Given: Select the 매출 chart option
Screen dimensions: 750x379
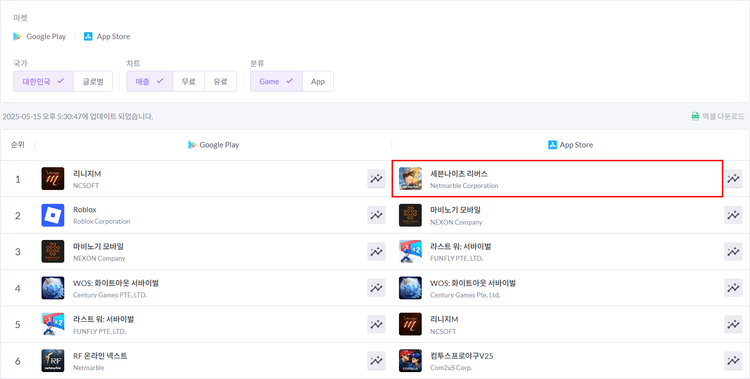Looking at the screenshot, I should pos(150,81).
